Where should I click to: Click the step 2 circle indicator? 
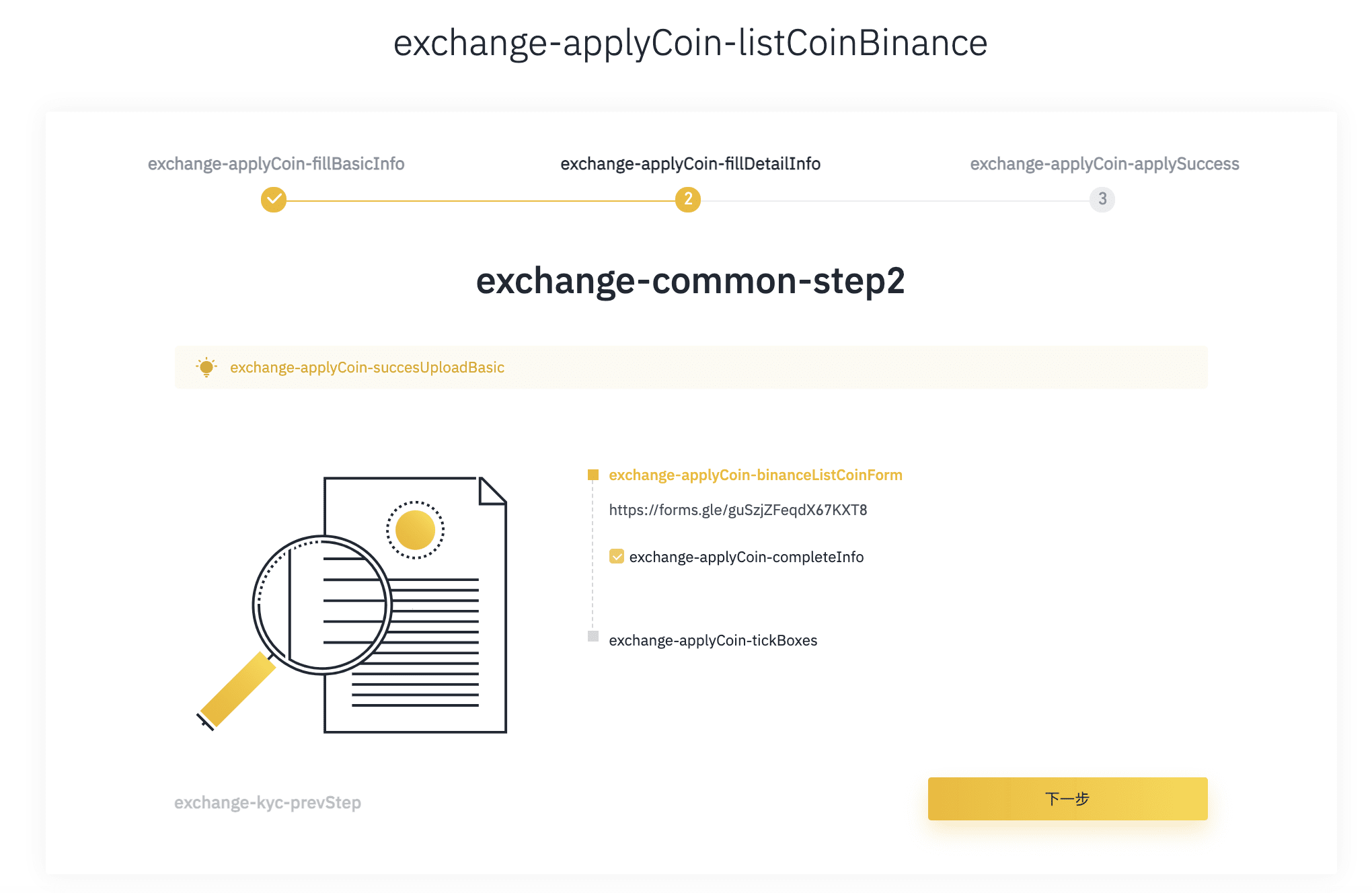[687, 200]
